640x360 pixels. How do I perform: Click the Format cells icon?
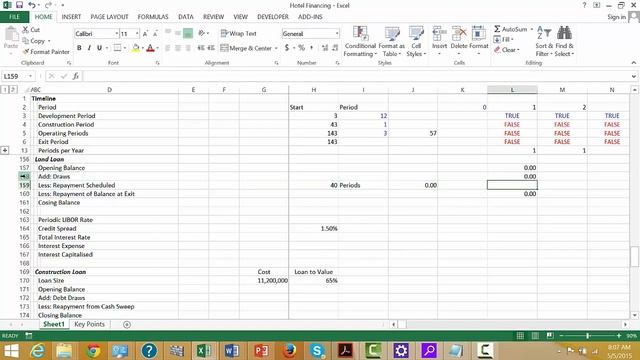pos(478,33)
